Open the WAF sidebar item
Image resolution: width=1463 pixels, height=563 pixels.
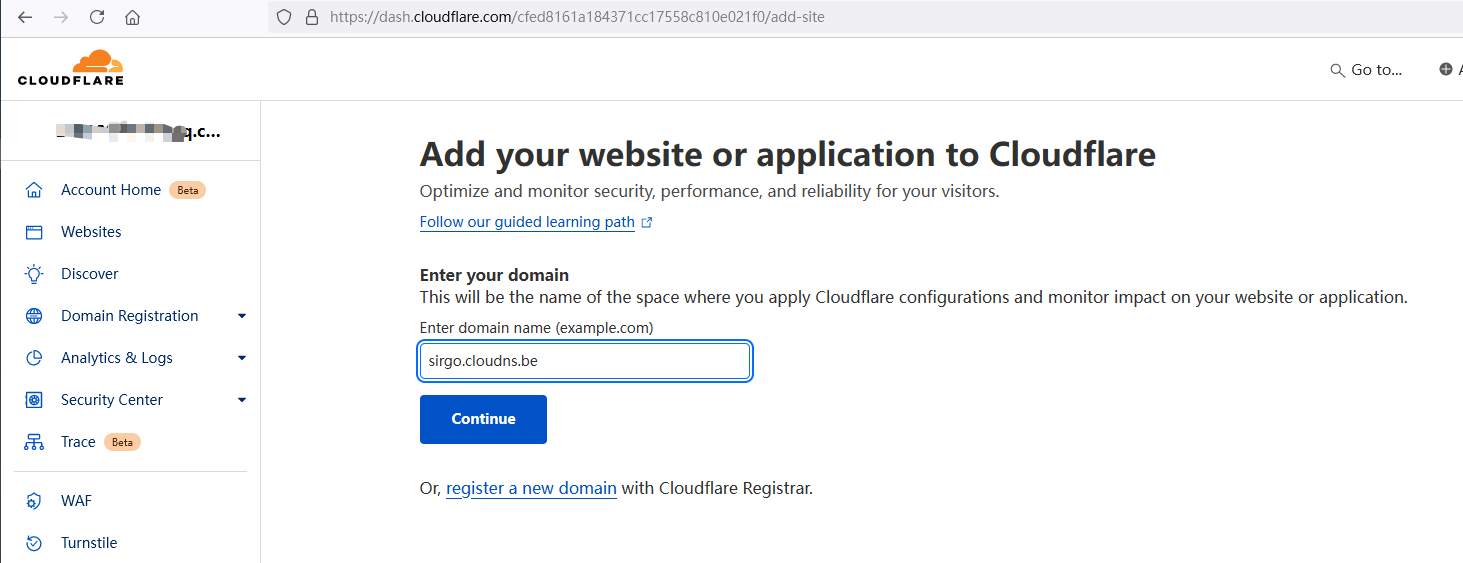click(x=76, y=501)
